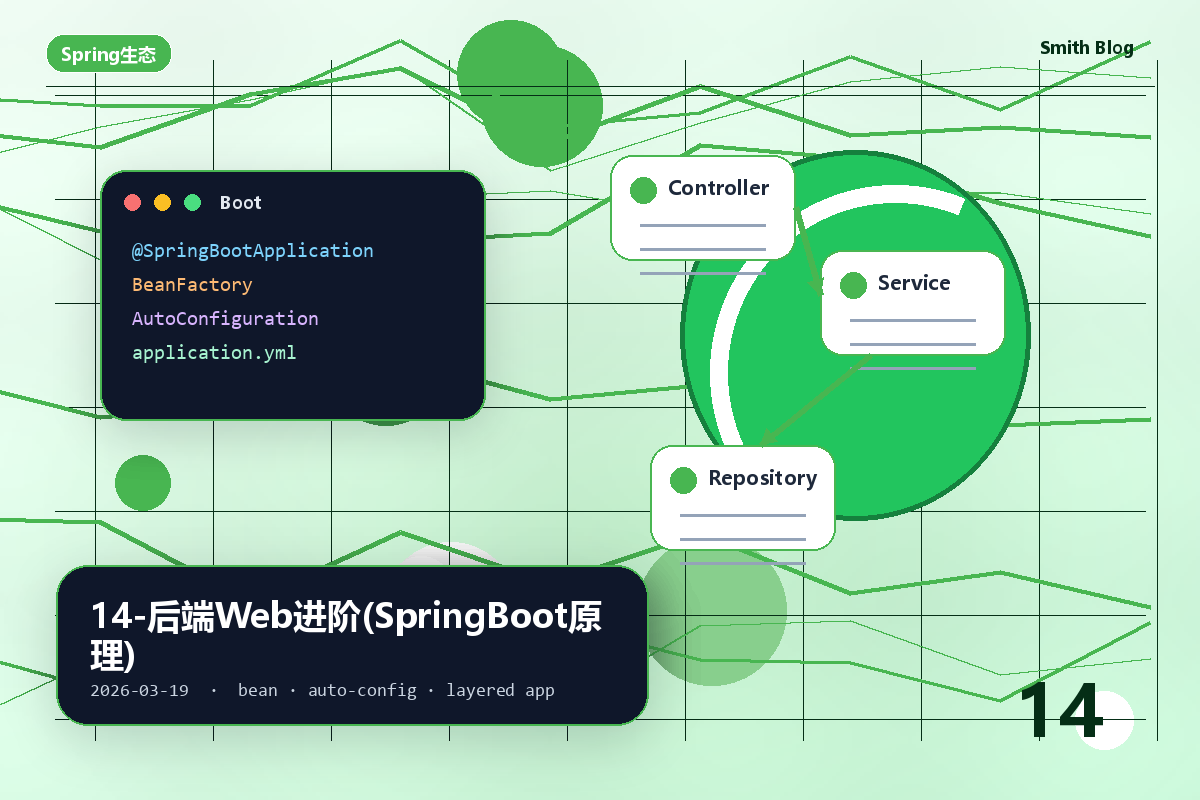Image resolution: width=1200 pixels, height=800 pixels.
Task: Click the green dot beside Repository
Action: 683,480
